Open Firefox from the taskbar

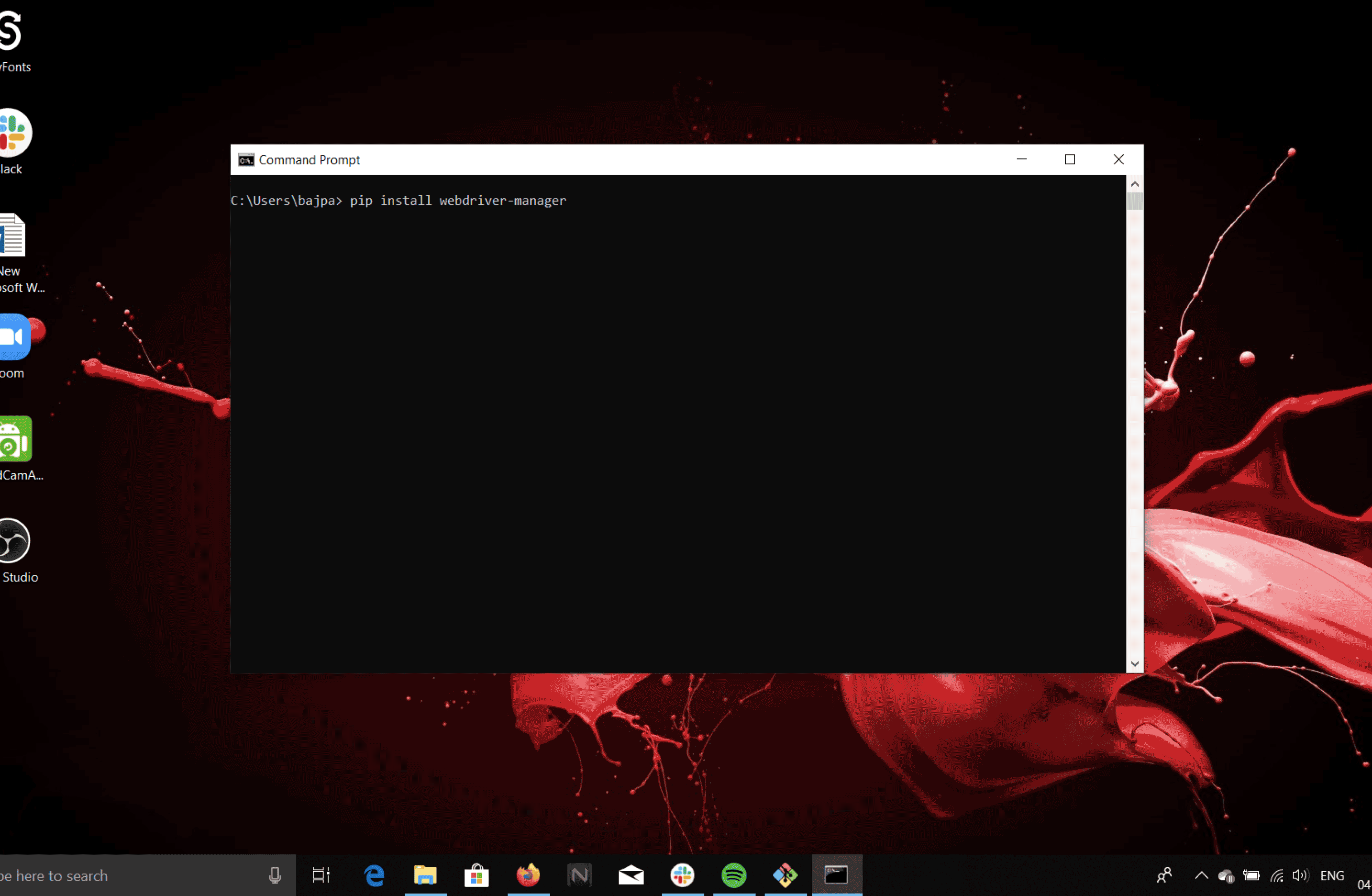pos(528,875)
